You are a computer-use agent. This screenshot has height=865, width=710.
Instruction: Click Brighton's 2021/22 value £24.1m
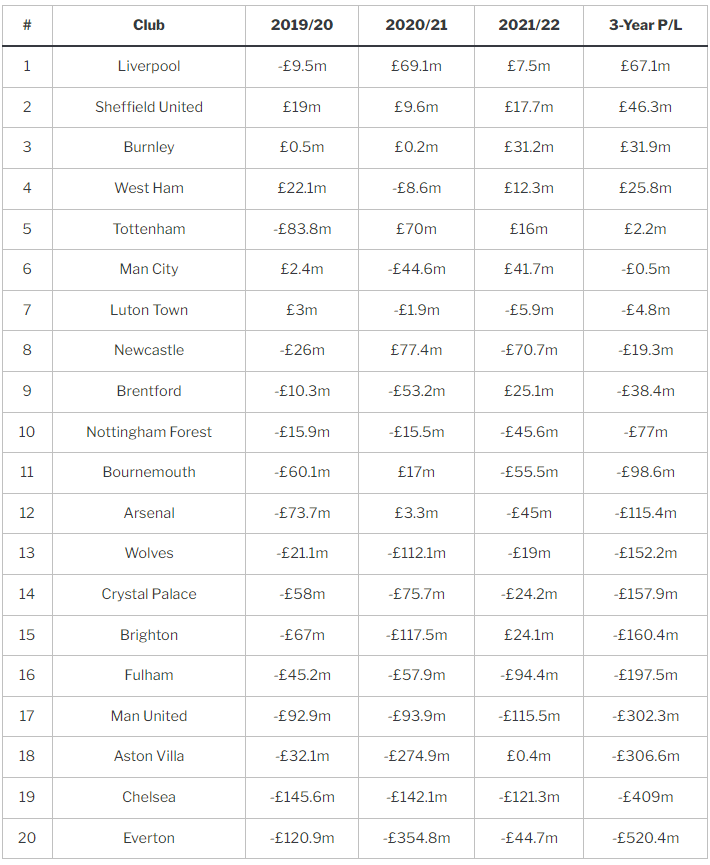pyautogui.click(x=529, y=635)
